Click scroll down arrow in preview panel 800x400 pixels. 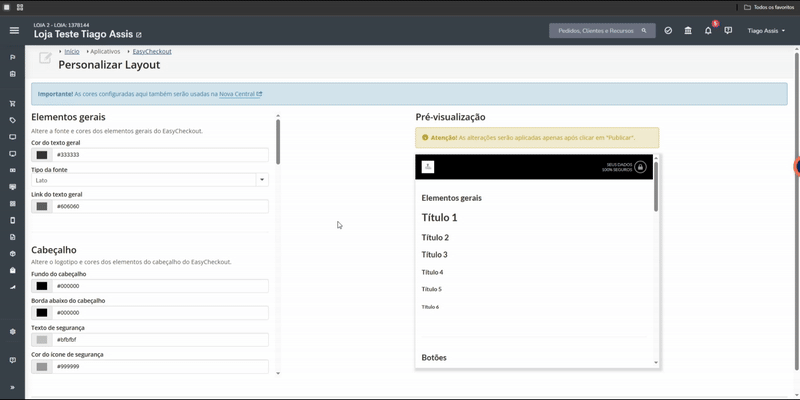[656, 362]
